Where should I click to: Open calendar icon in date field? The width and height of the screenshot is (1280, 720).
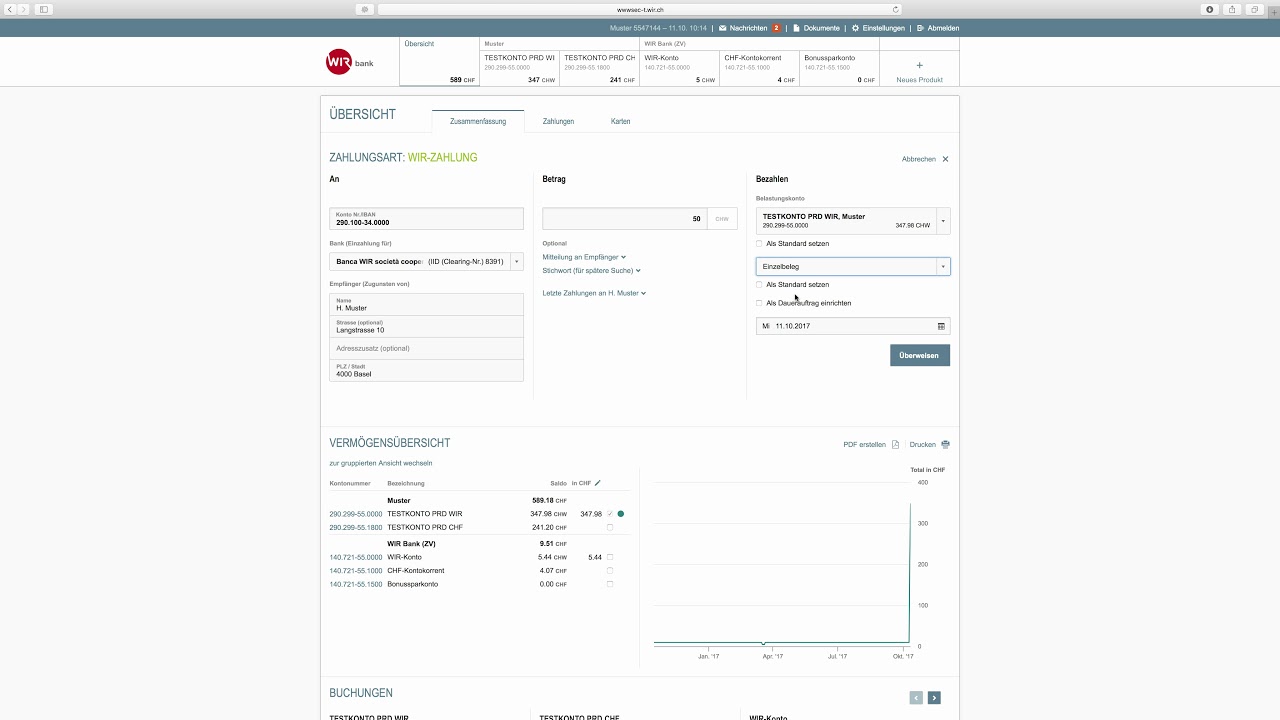(941, 326)
